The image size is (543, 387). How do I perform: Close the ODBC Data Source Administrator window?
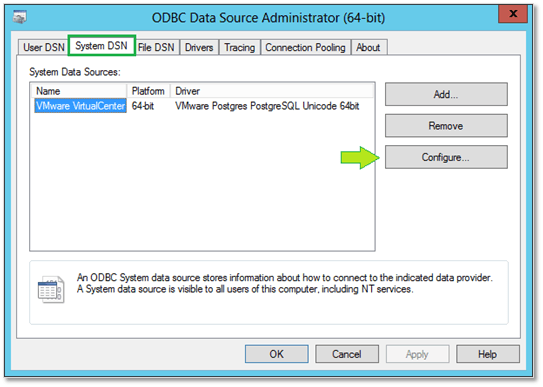[x=513, y=14]
